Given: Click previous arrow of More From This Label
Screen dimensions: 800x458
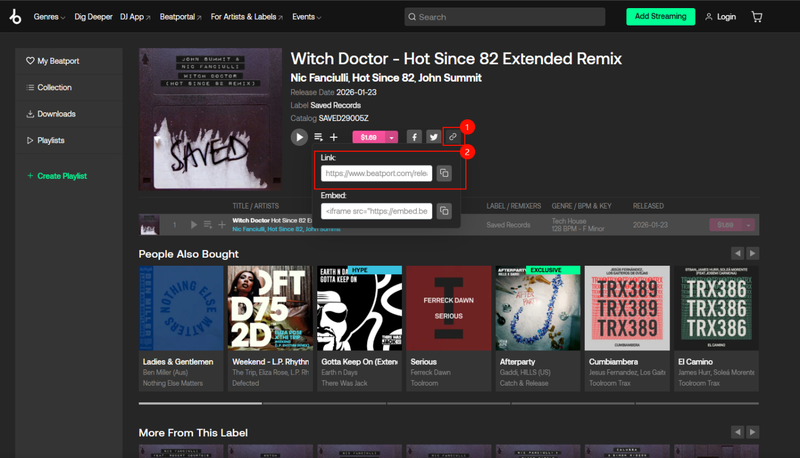Looking at the screenshot, I should click(x=737, y=432).
